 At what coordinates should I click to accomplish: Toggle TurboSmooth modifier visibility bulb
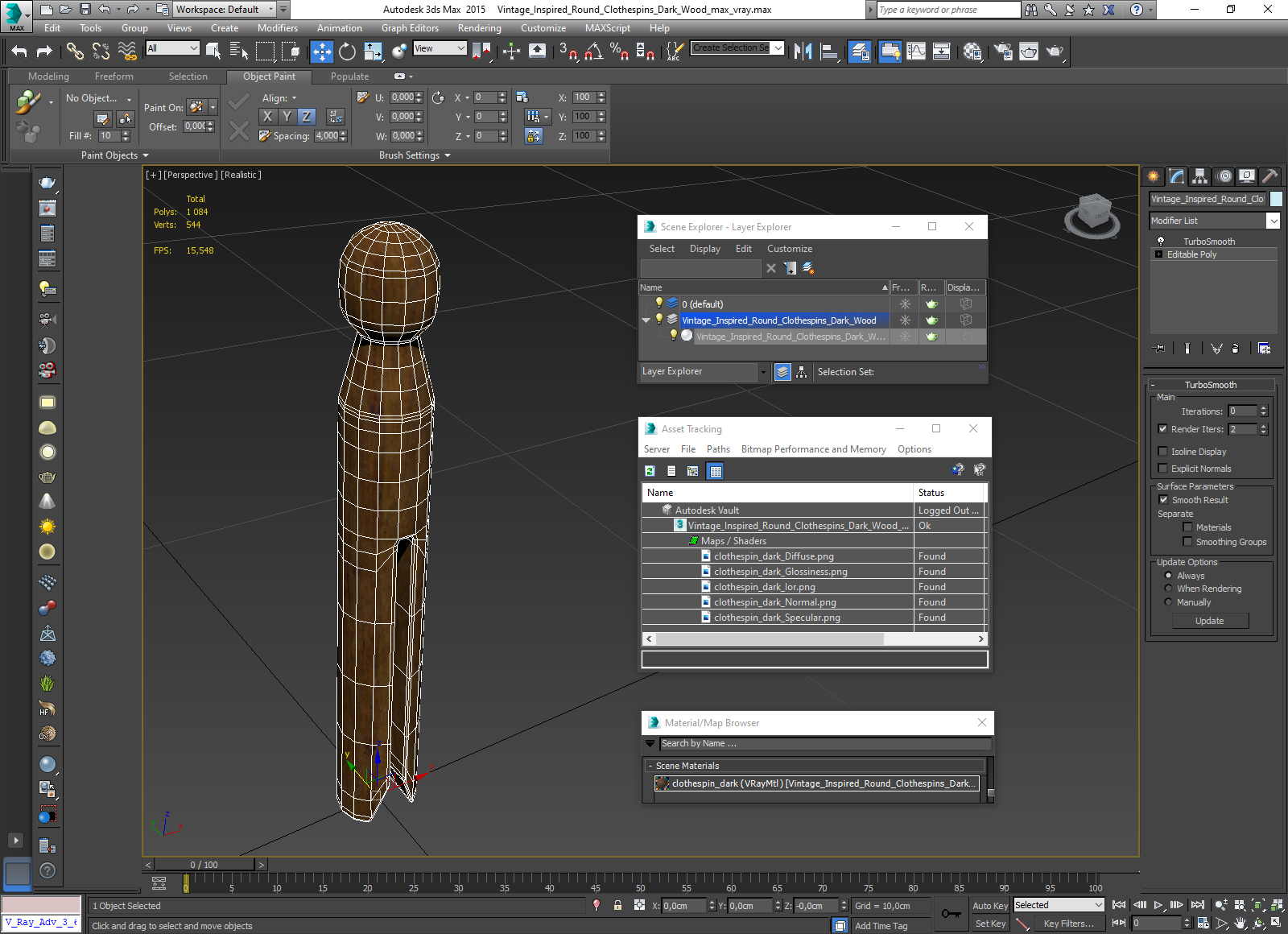coord(1161,242)
